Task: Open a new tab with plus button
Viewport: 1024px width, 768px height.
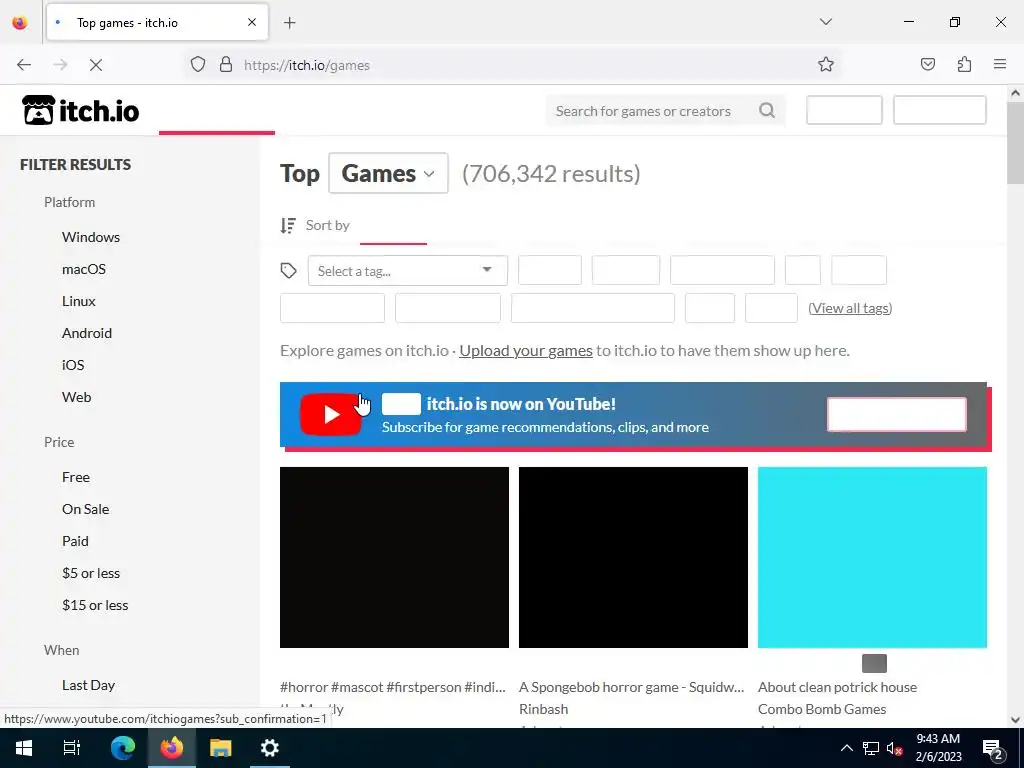Action: [x=290, y=23]
